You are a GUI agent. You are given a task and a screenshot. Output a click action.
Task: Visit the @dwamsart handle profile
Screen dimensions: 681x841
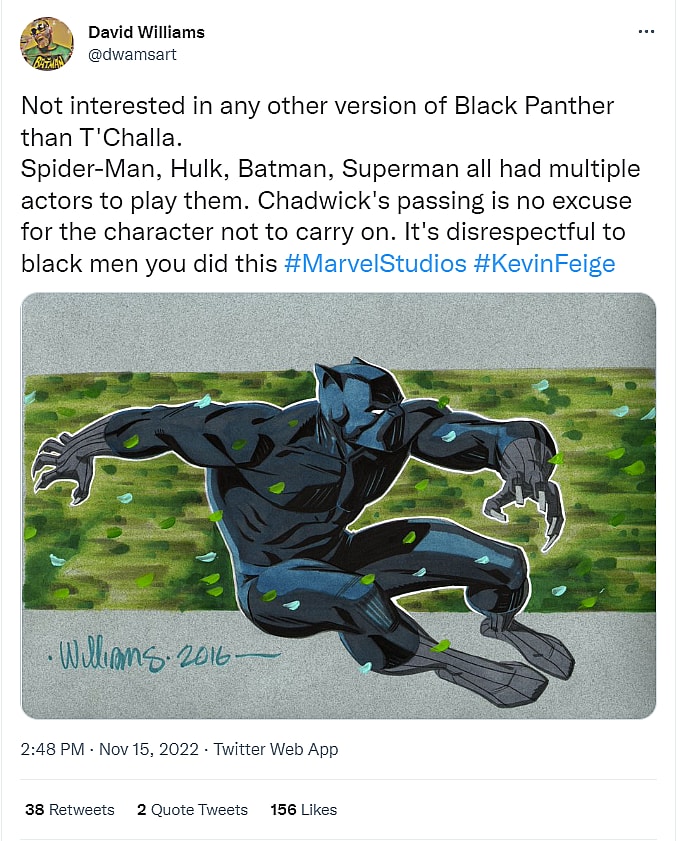pyautogui.click(x=132, y=54)
